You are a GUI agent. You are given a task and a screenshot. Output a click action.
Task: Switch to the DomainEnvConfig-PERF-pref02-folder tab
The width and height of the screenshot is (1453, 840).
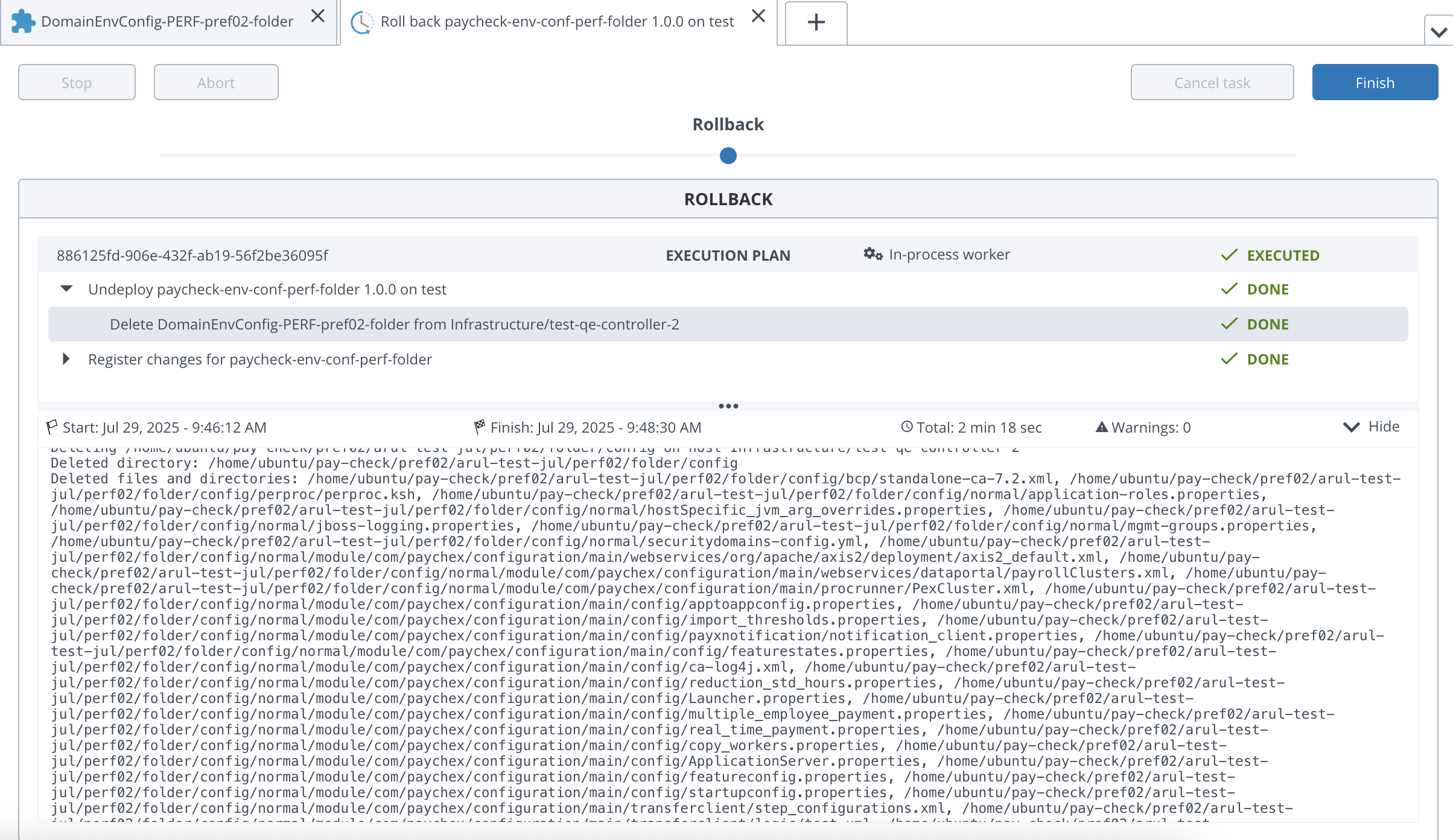pyautogui.click(x=167, y=22)
